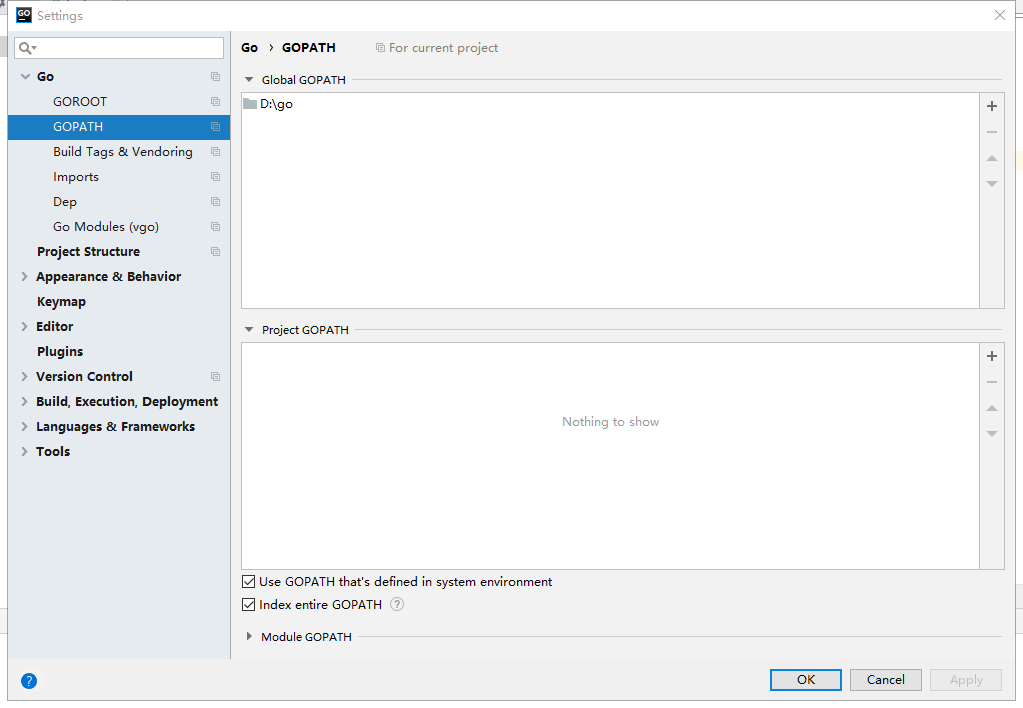Expand Build, Execution, Deployment node
Screen dimensions: 1023x708
coord(25,401)
